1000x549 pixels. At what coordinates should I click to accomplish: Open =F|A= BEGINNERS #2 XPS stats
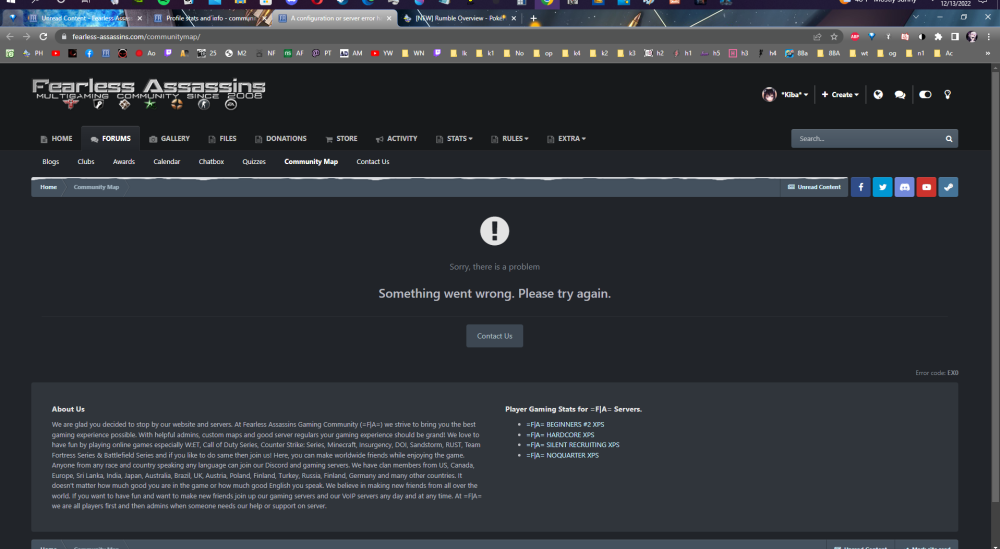tap(565, 425)
